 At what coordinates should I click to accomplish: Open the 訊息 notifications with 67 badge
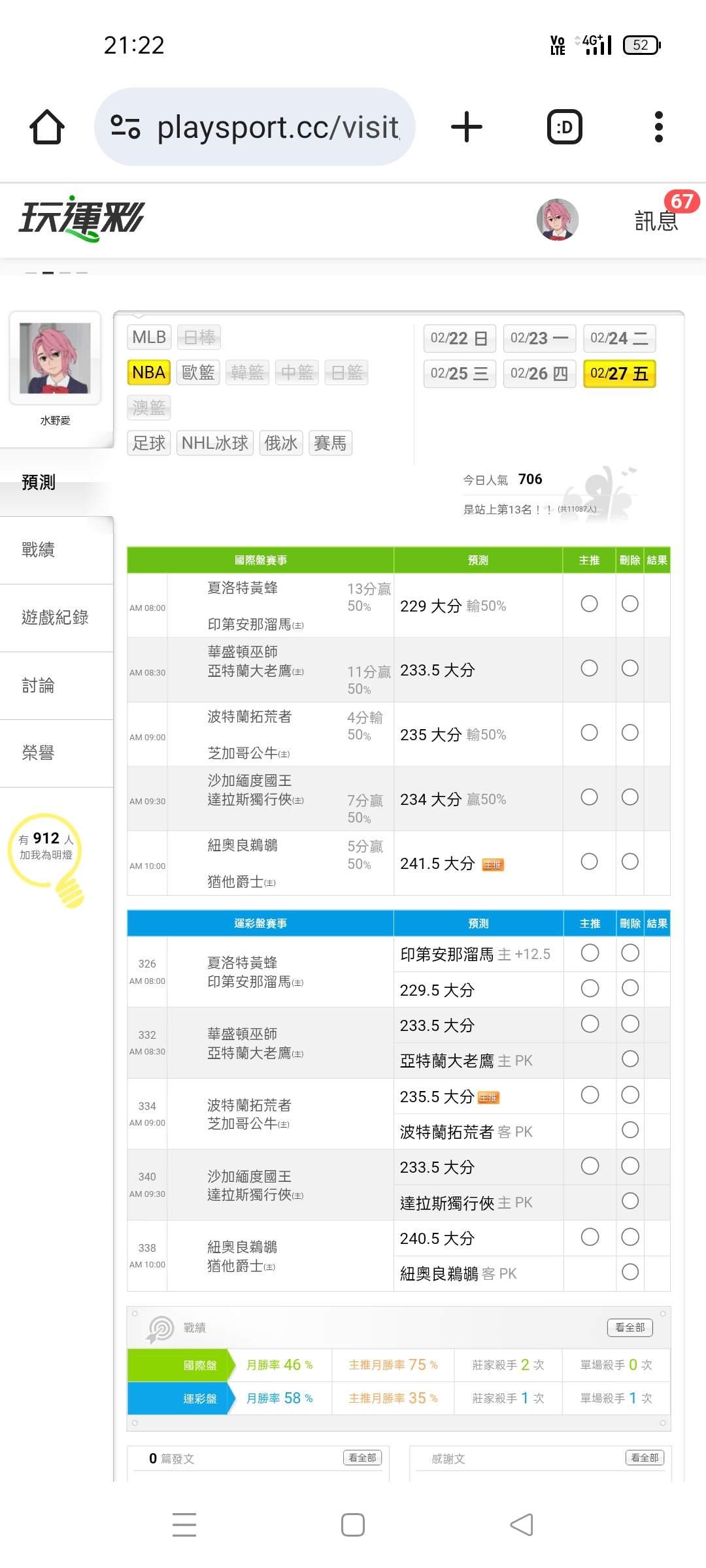(656, 220)
